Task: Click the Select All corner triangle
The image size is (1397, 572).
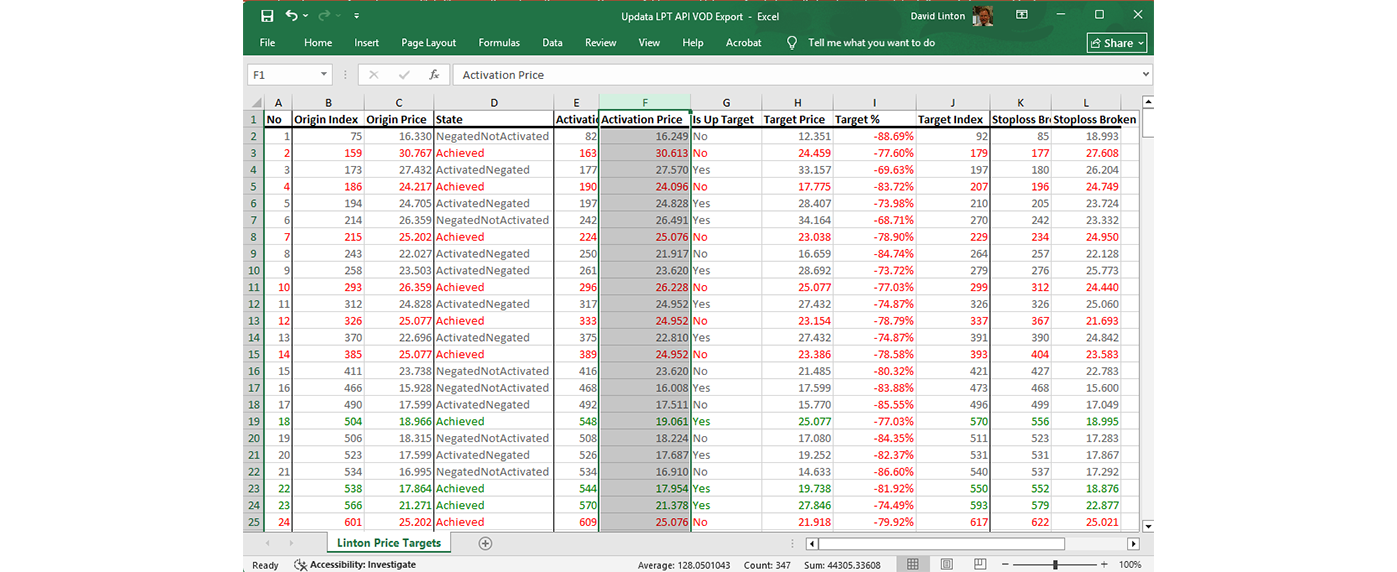Action: (256, 103)
